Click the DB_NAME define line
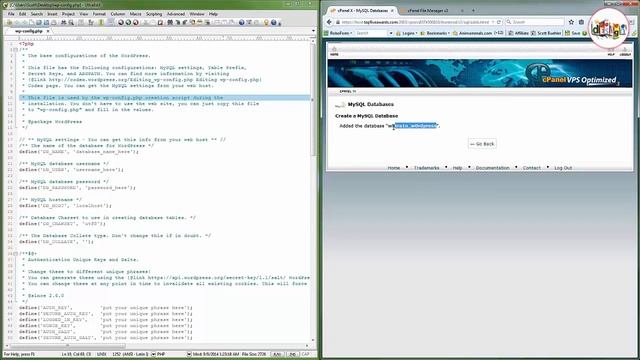The width and height of the screenshot is (640, 360). pos(79,152)
